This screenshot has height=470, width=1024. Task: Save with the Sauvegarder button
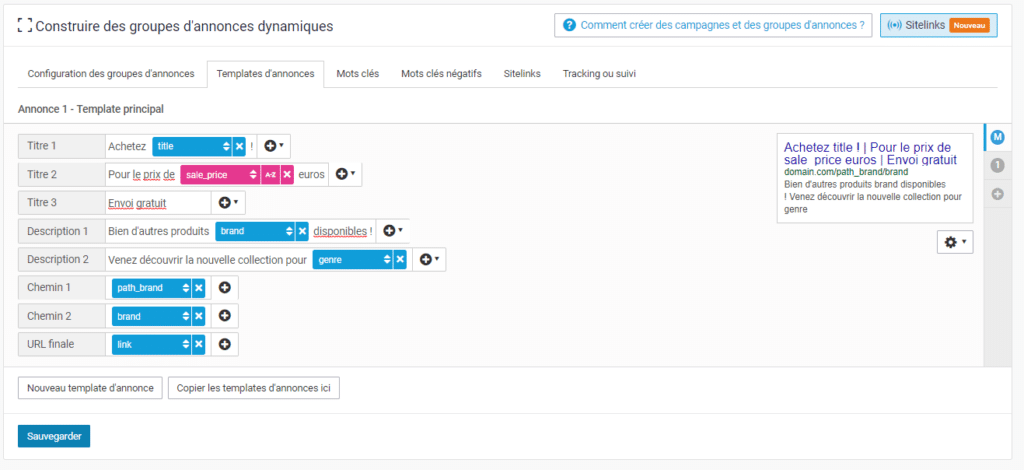(x=54, y=437)
